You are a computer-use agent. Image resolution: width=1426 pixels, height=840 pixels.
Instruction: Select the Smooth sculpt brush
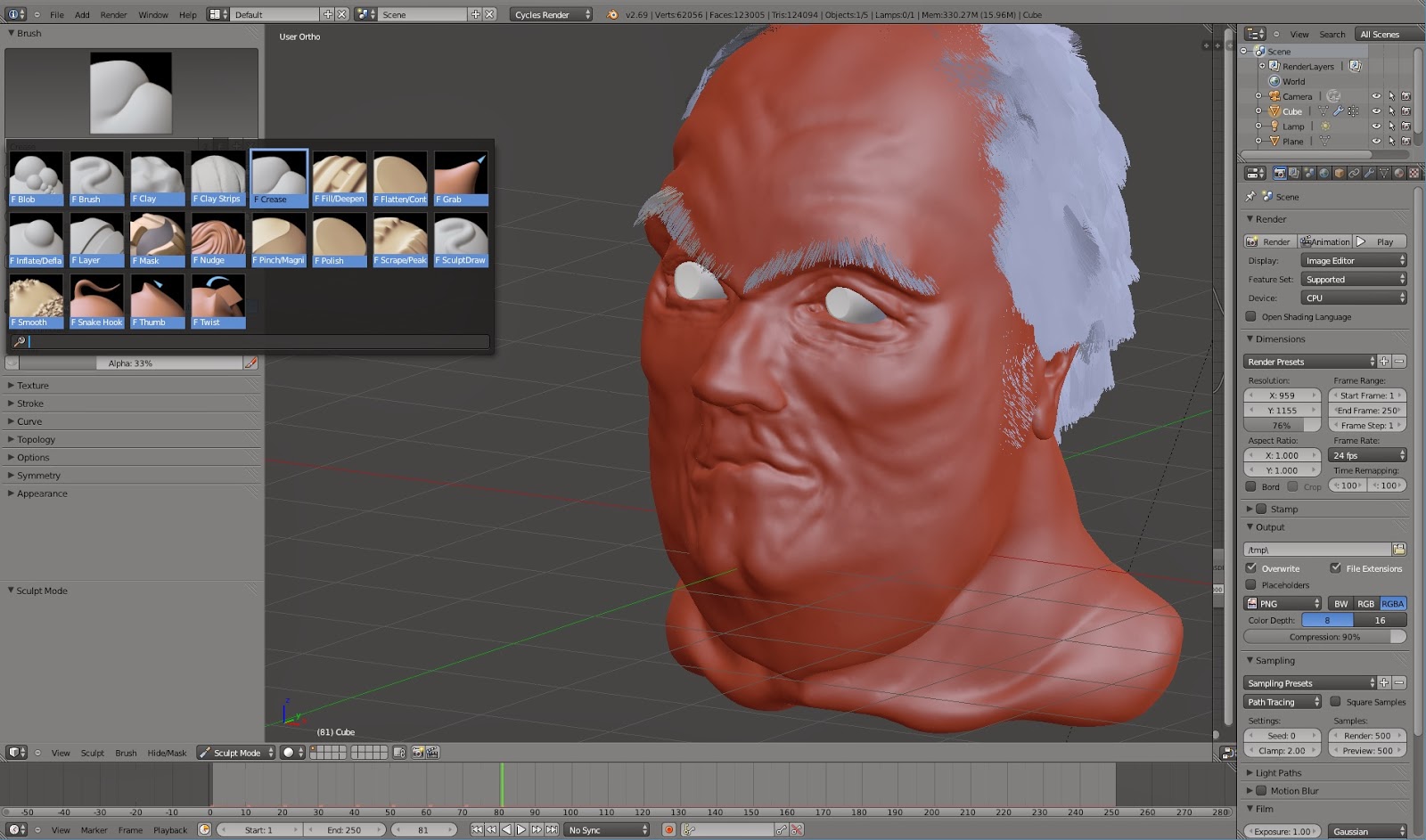point(36,300)
